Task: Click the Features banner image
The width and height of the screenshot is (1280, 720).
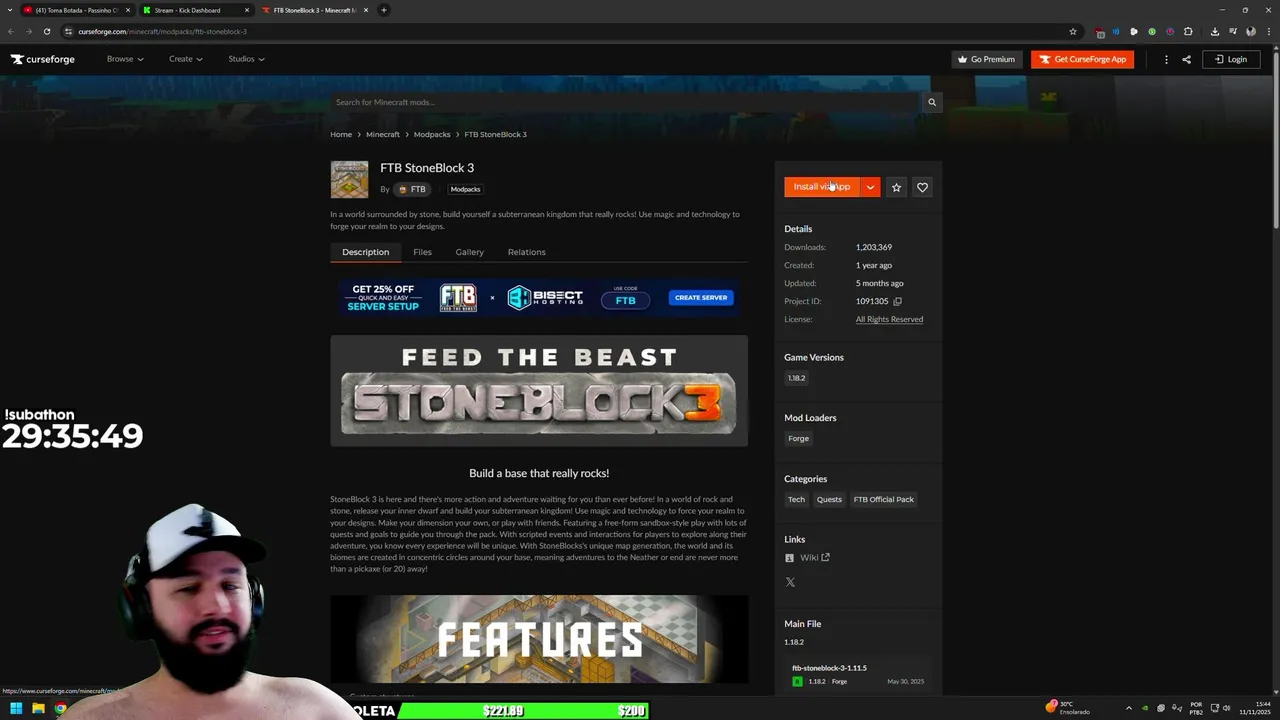Action: tap(539, 639)
